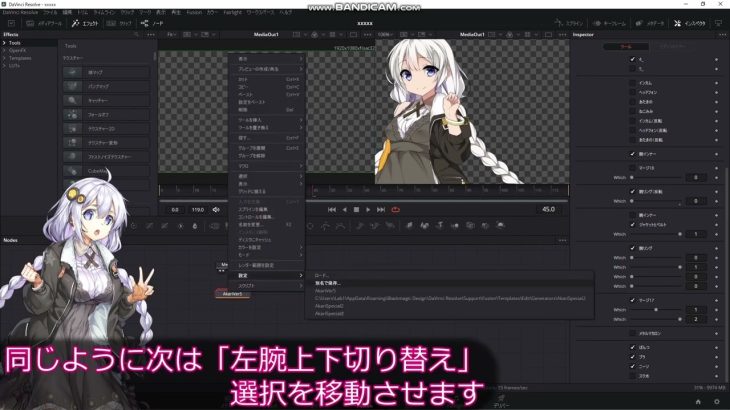The width and height of the screenshot is (730, 410).
Task: Select 別名で保存... in settings submenu
Action: point(449,283)
